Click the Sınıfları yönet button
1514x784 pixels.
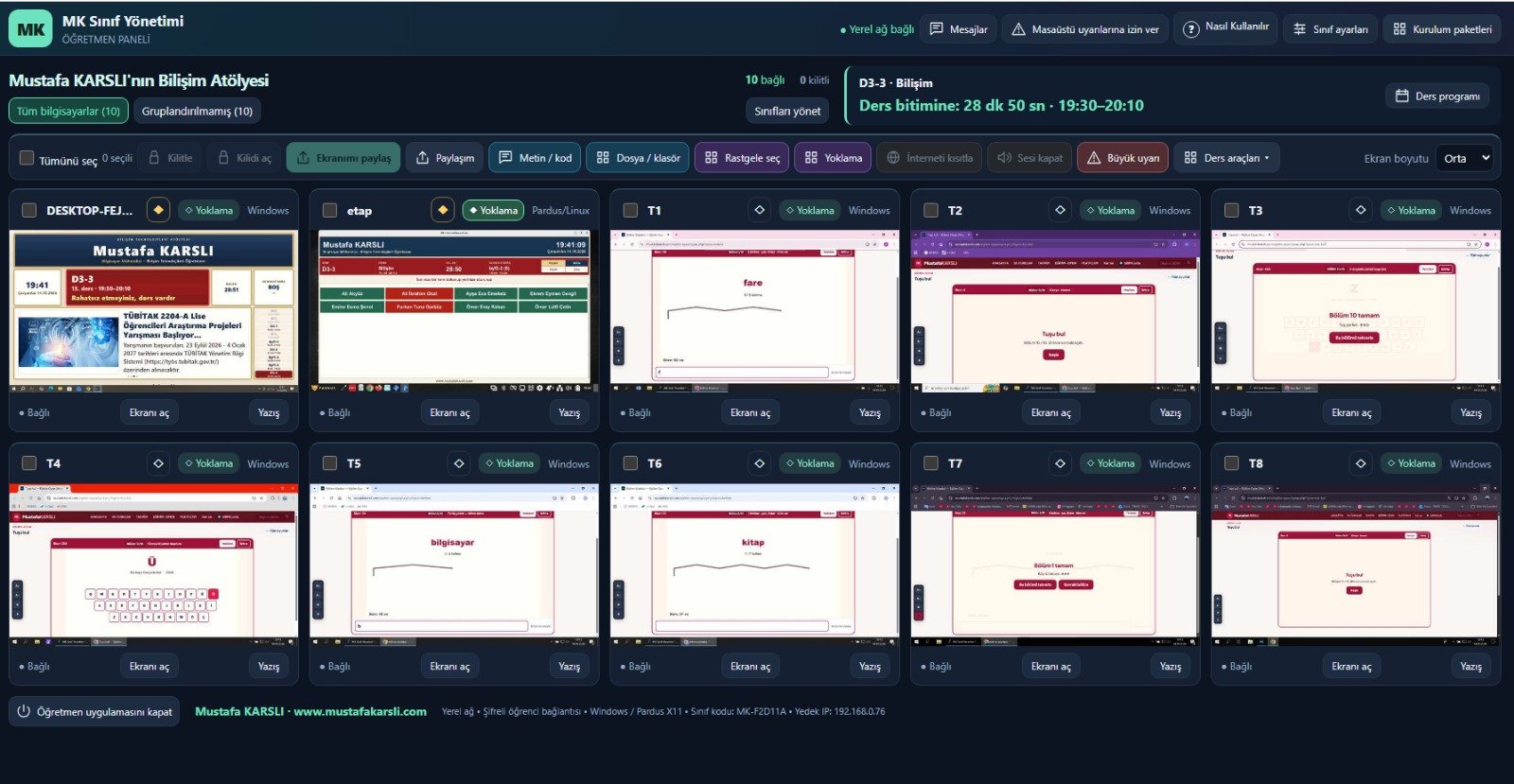(x=787, y=111)
